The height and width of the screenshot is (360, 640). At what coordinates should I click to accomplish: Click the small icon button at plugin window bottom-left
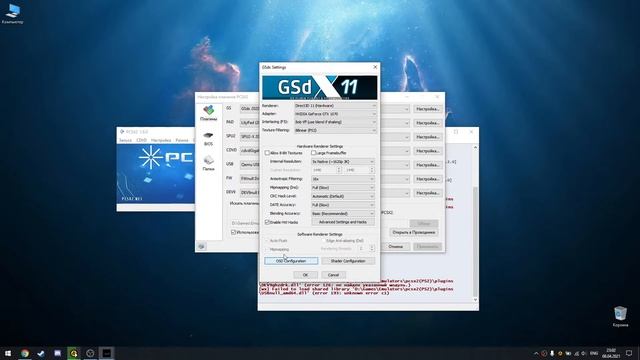pos(201,246)
